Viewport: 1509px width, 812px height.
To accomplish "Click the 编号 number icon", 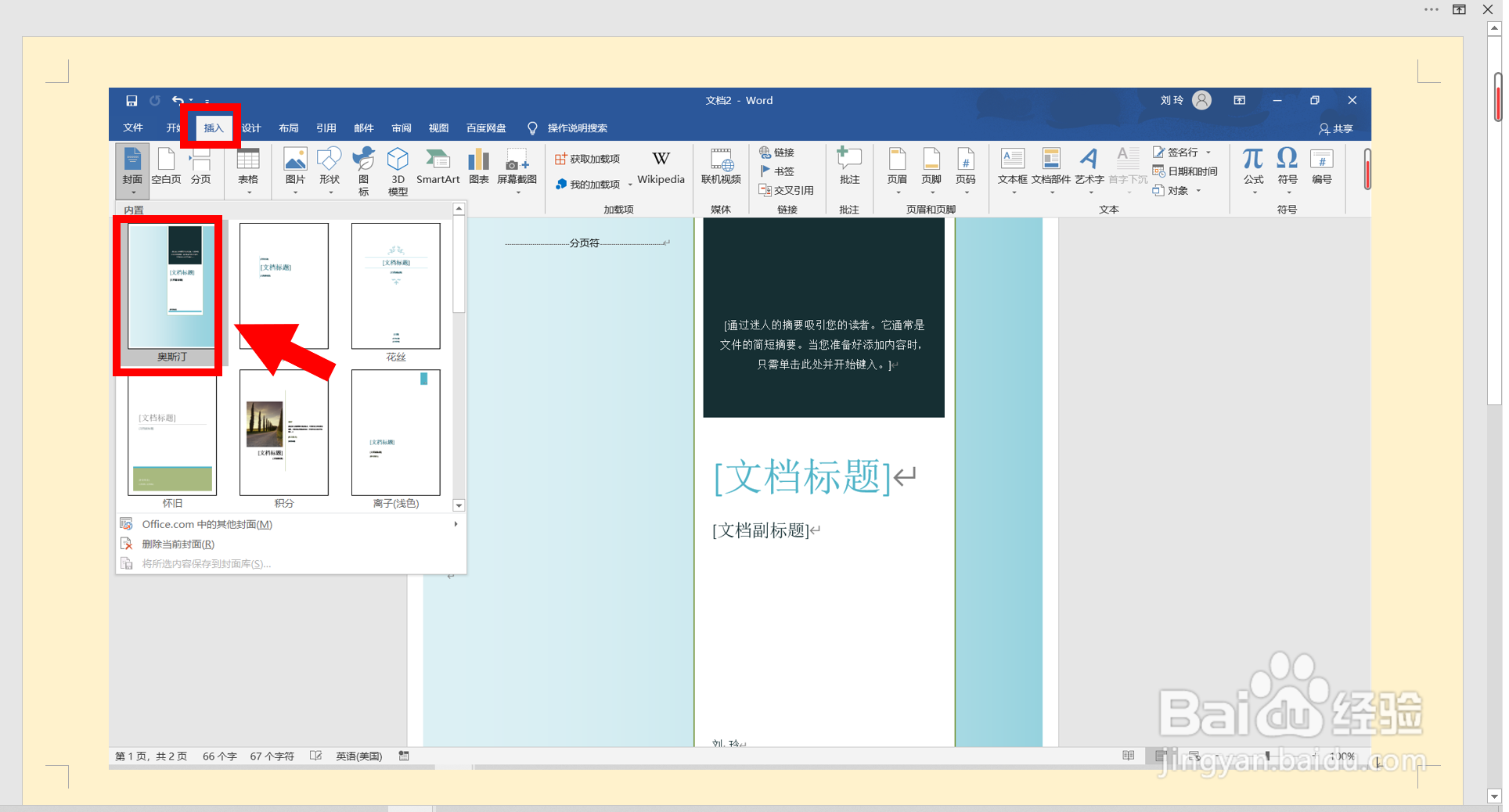I will coord(1322,167).
